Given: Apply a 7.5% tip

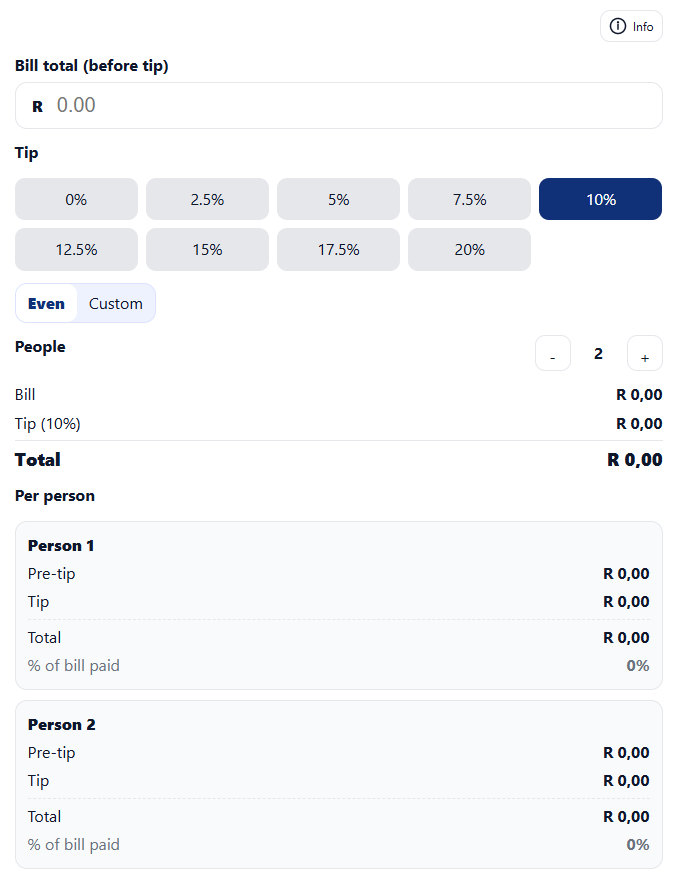Looking at the screenshot, I should [469, 199].
